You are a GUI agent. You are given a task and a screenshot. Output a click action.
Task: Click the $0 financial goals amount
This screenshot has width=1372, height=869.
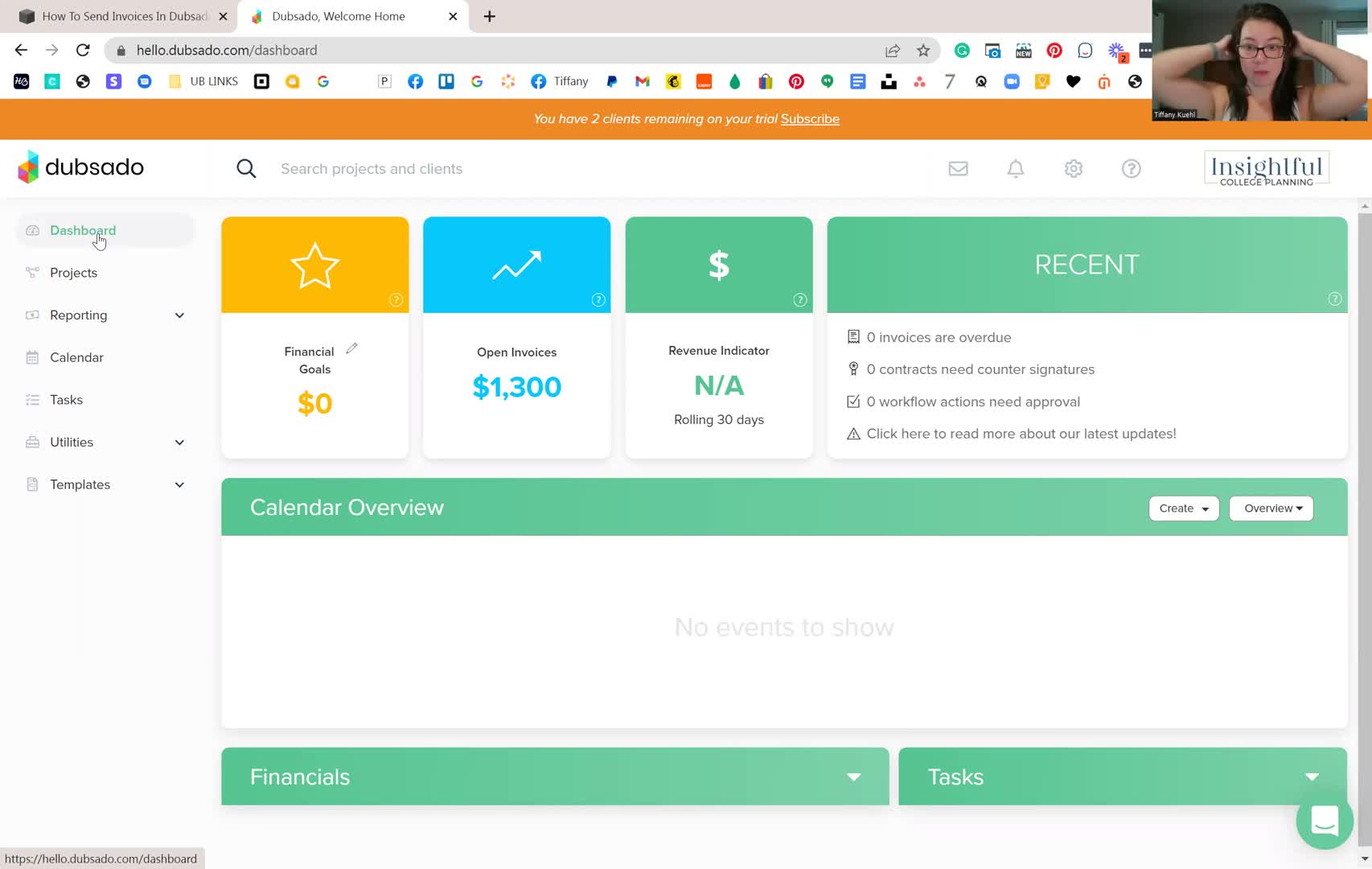tap(314, 403)
